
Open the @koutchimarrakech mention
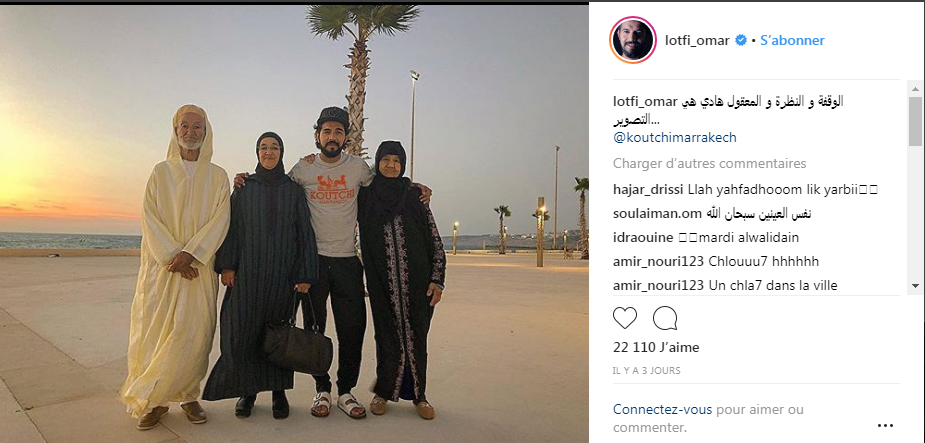tap(675, 137)
